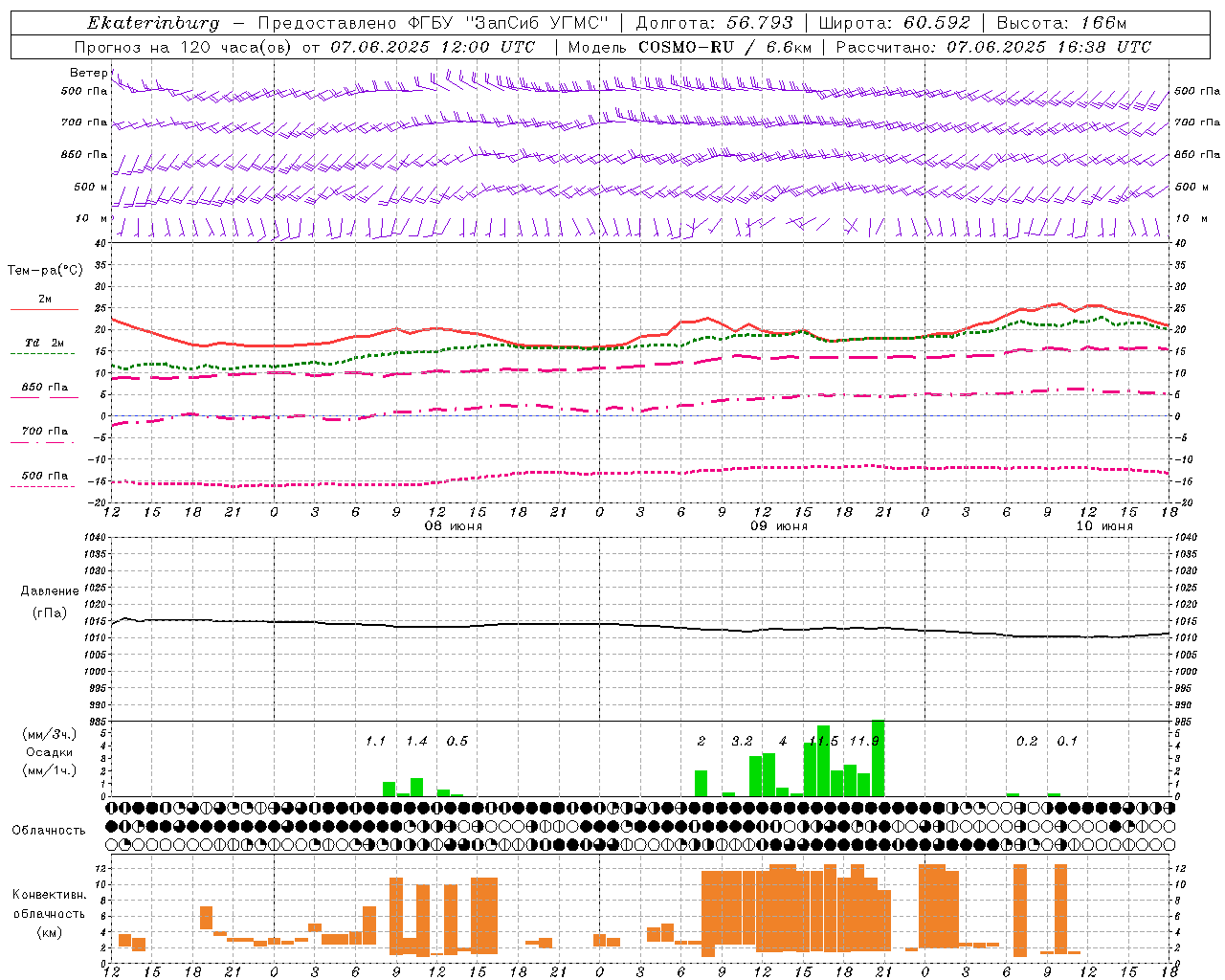Click the Конвективн. label of convective cloudiness
The width and height of the screenshot is (1225, 980).
click(x=49, y=895)
